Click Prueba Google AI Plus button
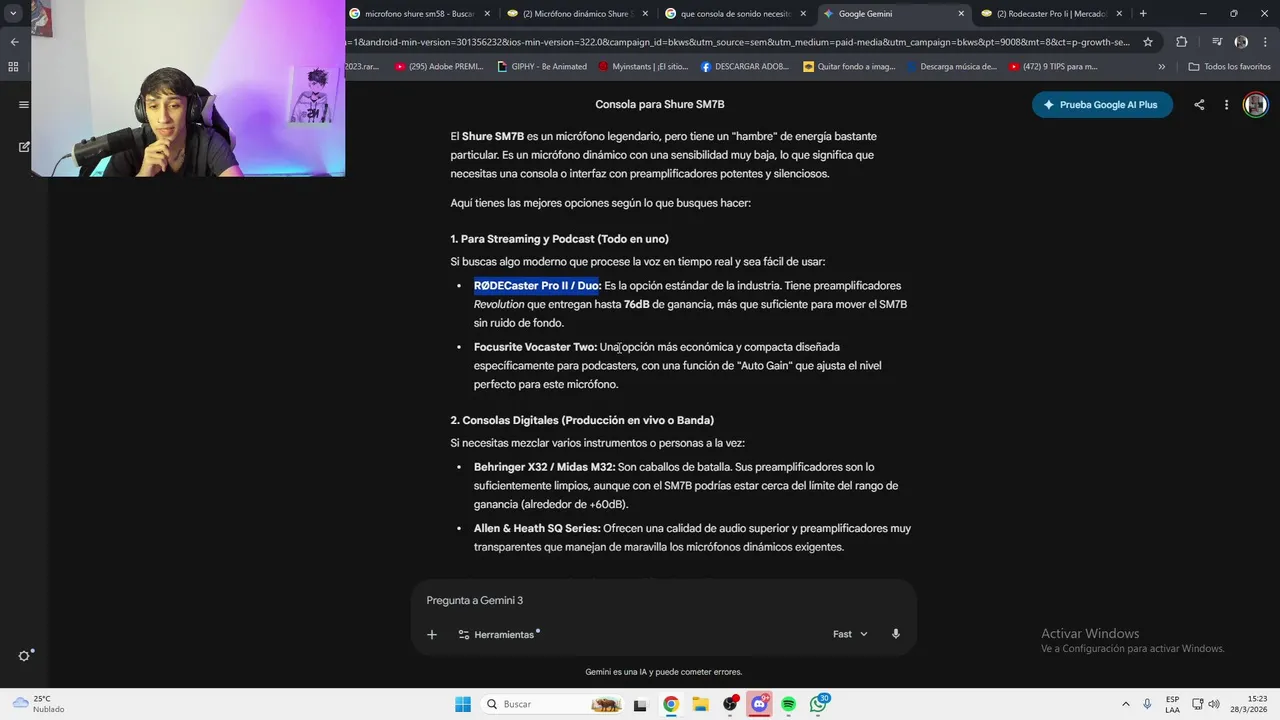Screen dimensions: 1280x720 (x=1102, y=104)
